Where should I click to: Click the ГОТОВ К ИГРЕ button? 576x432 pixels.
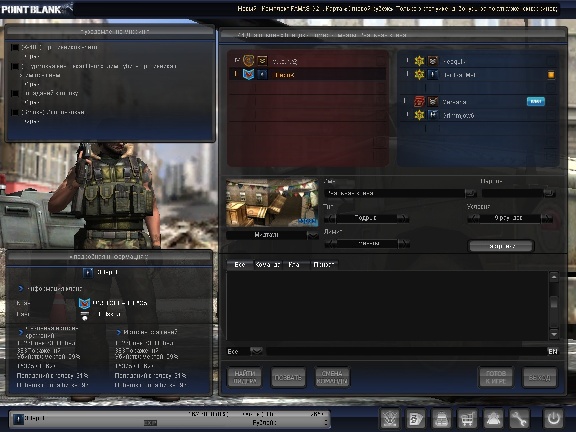(x=496, y=377)
